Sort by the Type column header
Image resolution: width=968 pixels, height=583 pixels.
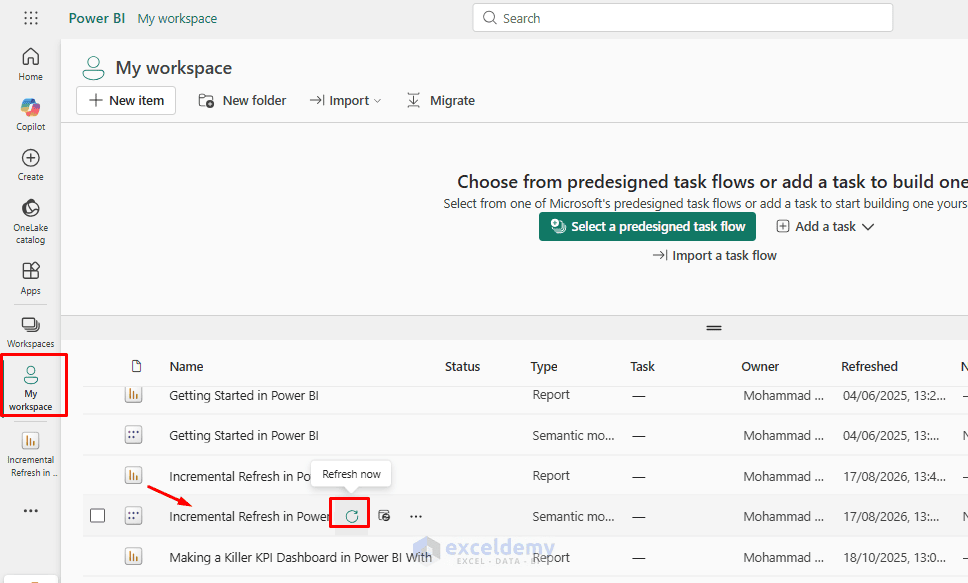click(x=544, y=366)
